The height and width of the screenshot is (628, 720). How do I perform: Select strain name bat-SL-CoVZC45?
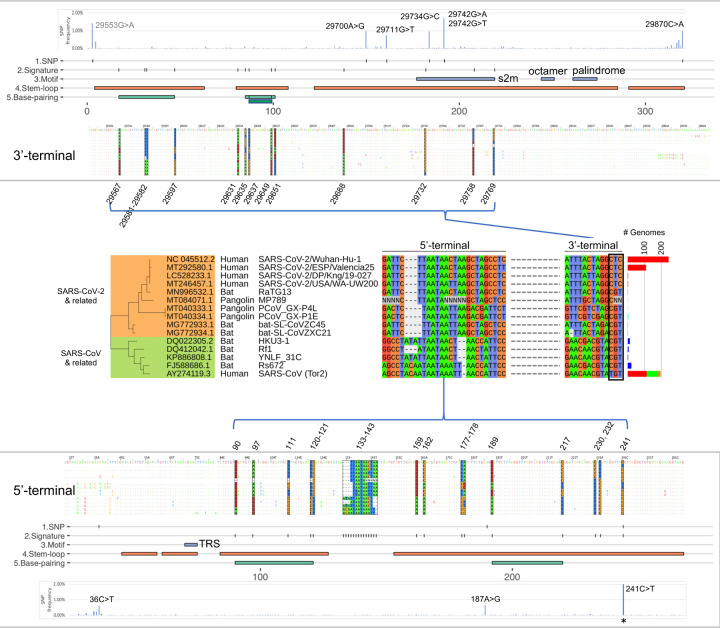coord(292,325)
